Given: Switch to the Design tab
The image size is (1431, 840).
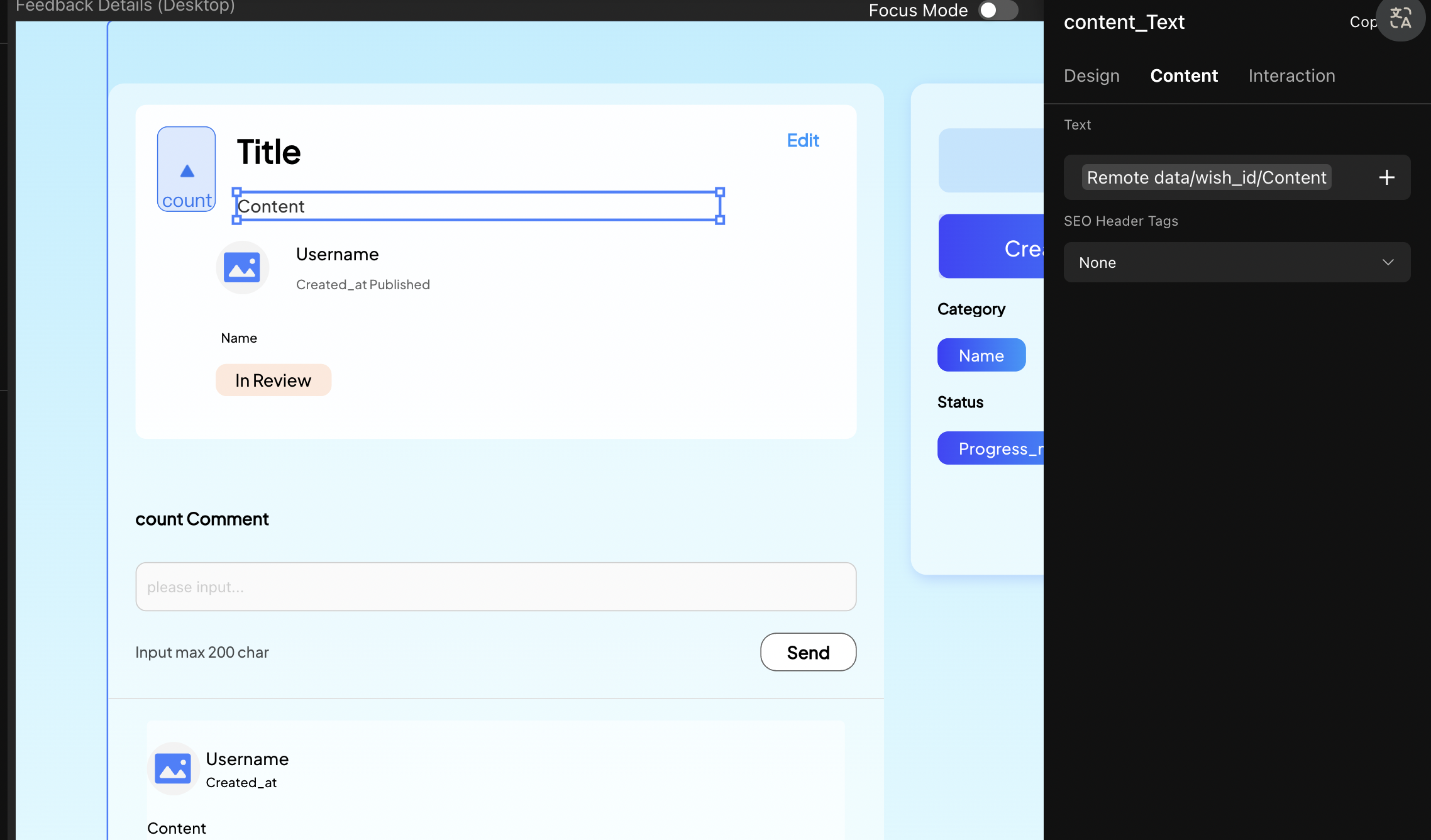Looking at the screenshot, I should click(x=1091, y=75).
